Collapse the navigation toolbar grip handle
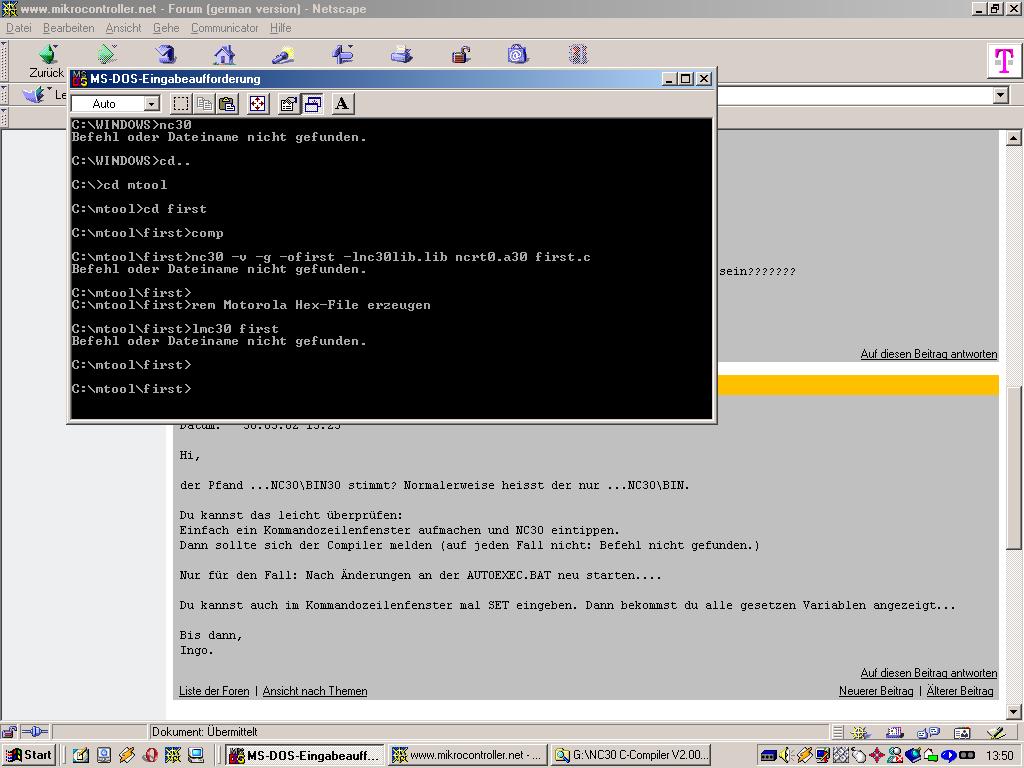The height and width of the screenshot is (768, 1024). click(x=4, y=61)
